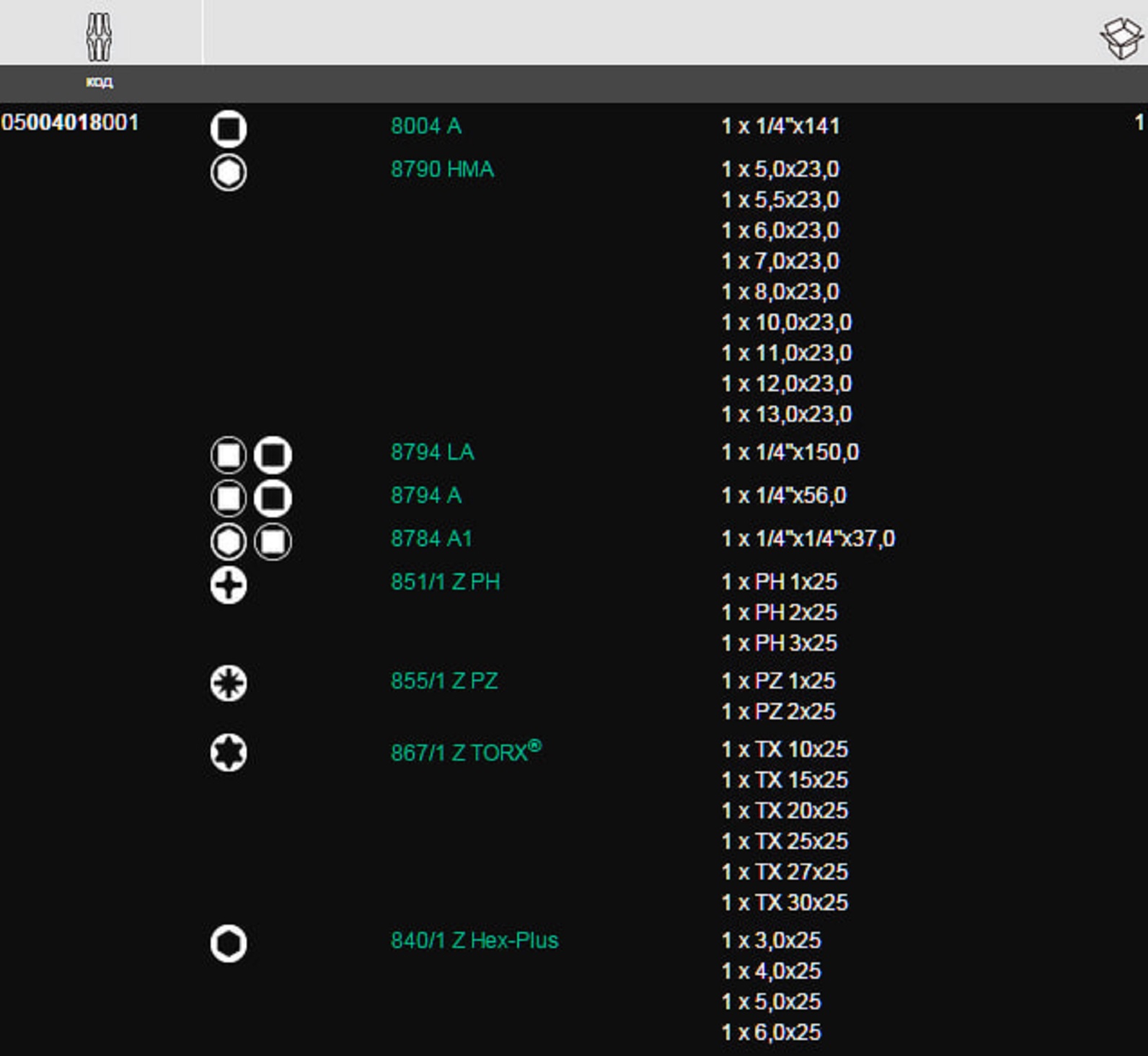
Task: Select the text 1 x 8,0x23,0
Action: 780,292
